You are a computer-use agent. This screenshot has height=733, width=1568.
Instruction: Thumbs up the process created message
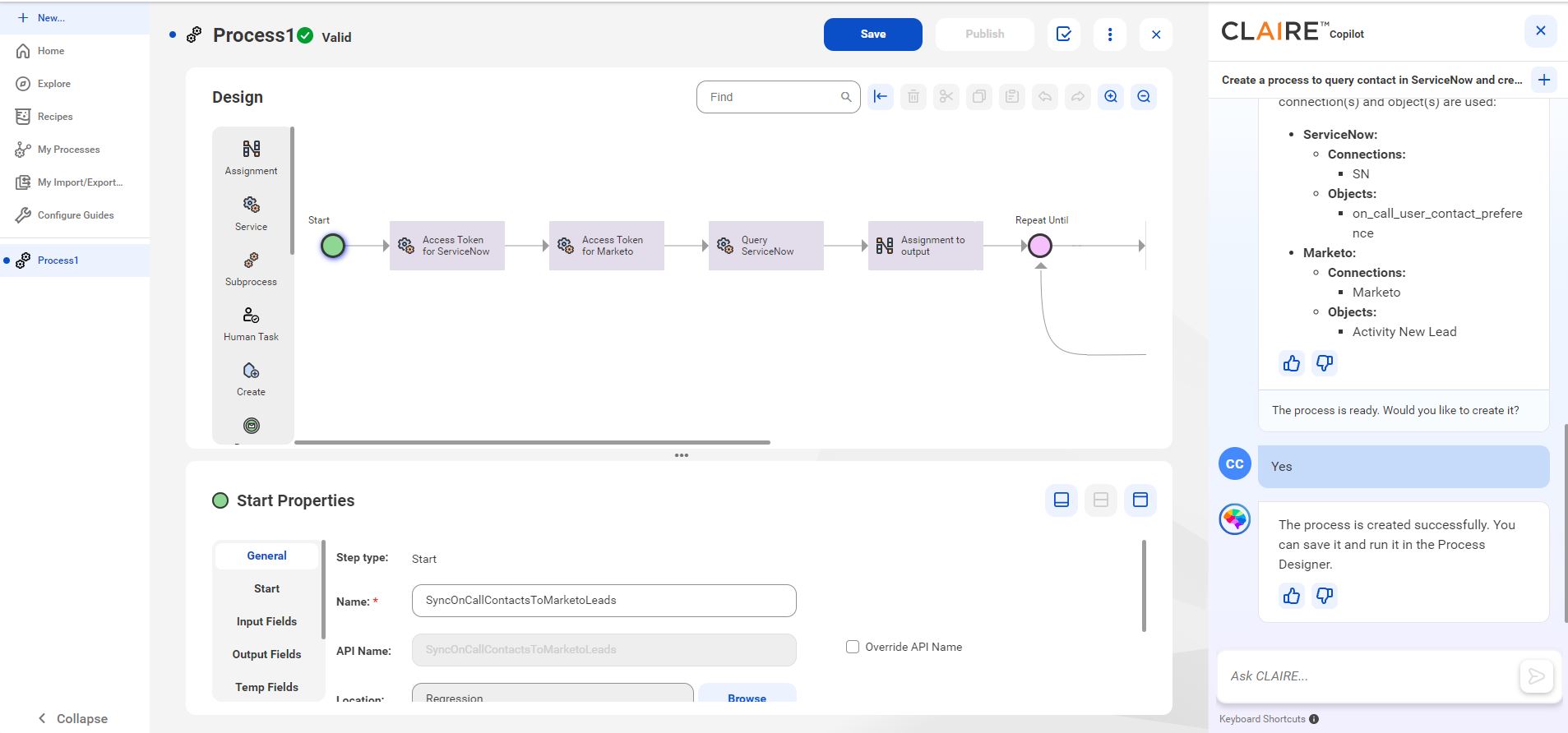point(1292,596)
